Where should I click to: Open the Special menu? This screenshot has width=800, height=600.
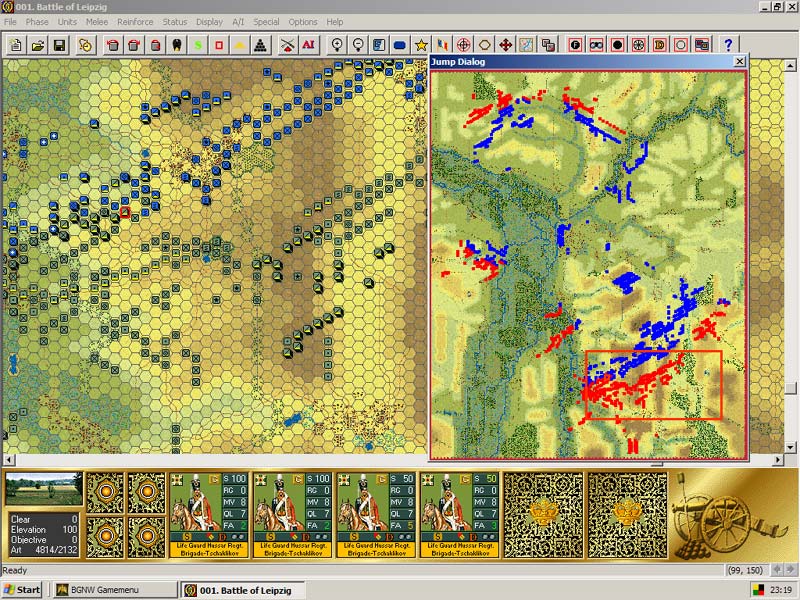click(x=266, y=22)
